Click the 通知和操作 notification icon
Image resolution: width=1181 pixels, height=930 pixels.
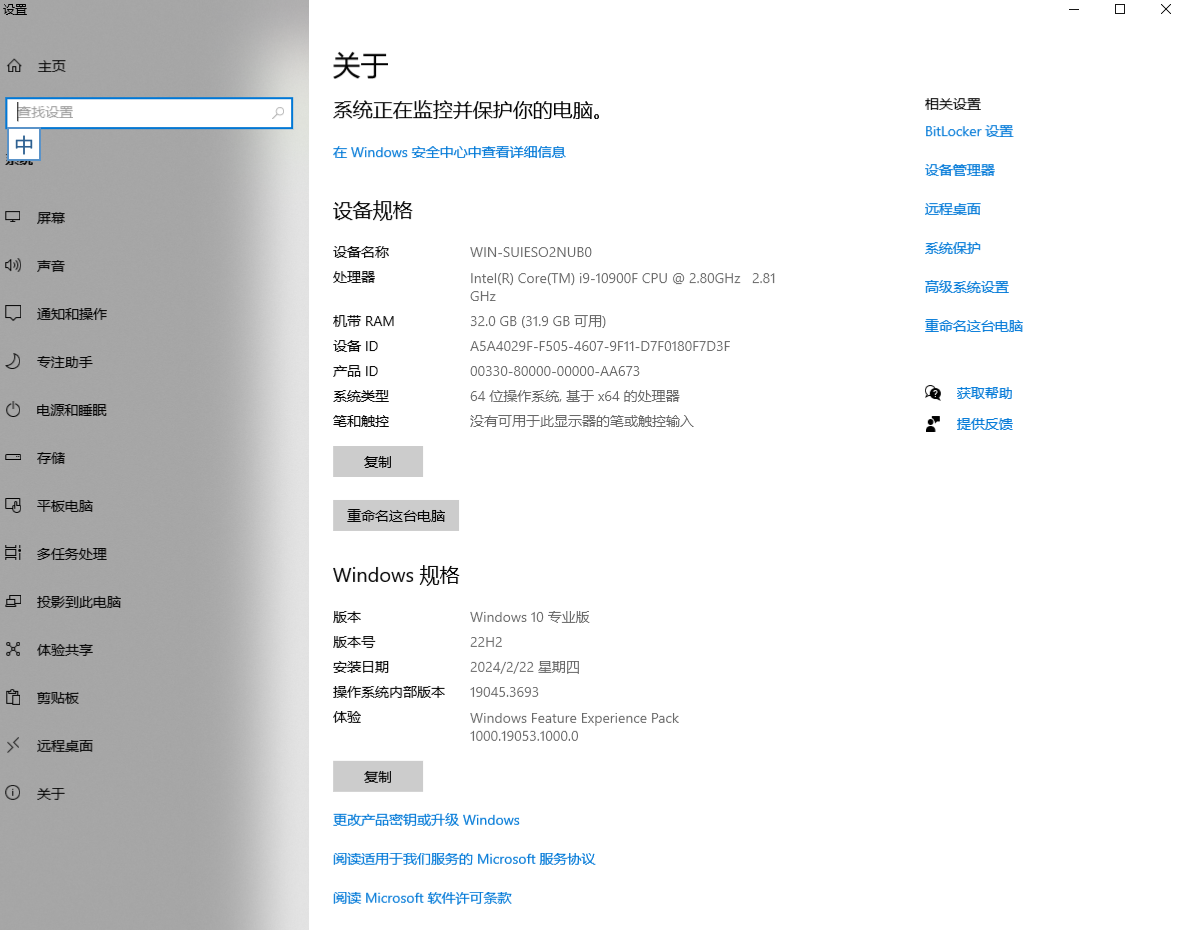[13, 313]
